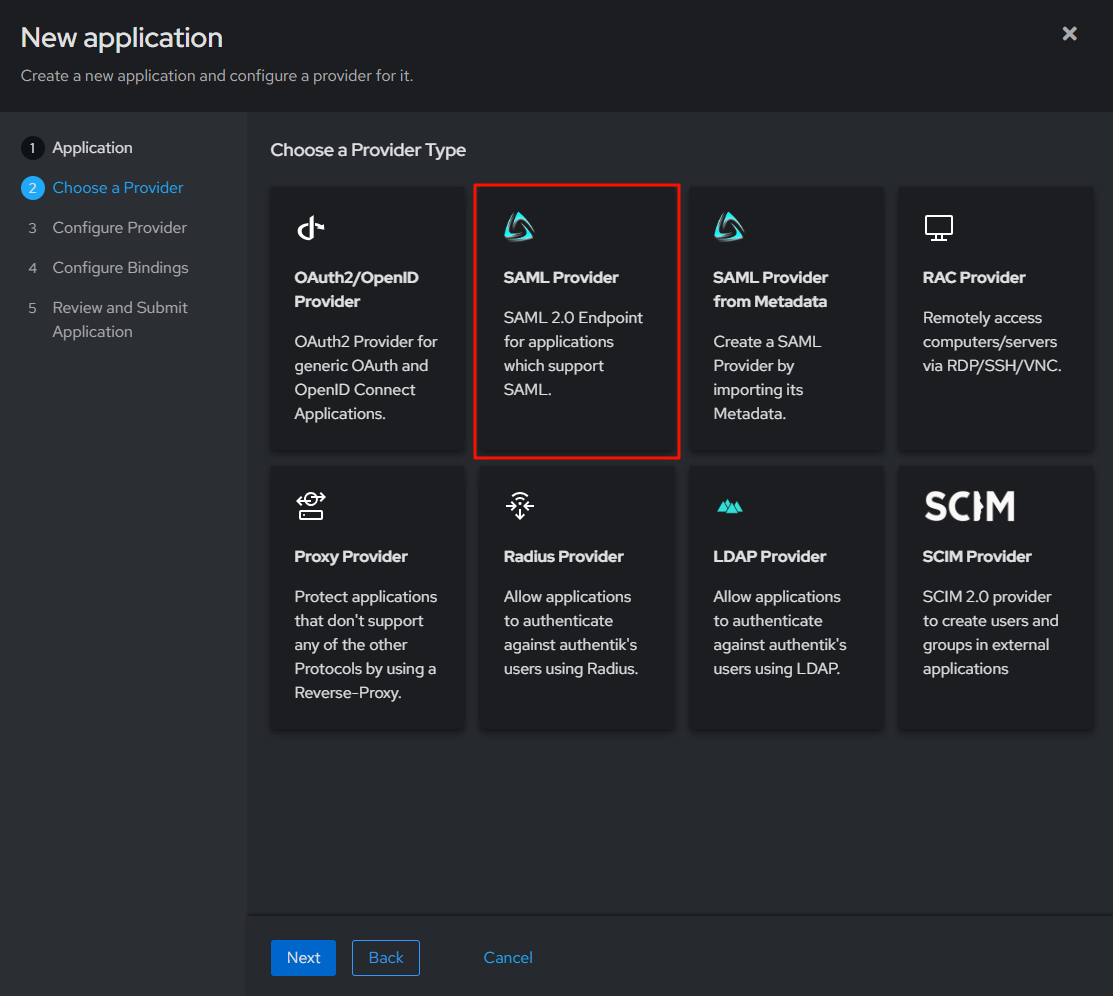This screenshot has width=1113, height=996.
Task: Choose the Radius Provider title
Action: [x=564, y=557]
